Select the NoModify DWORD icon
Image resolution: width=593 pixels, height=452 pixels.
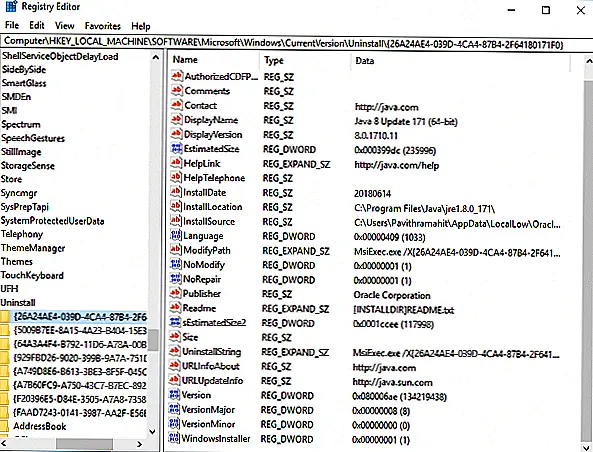175,265
